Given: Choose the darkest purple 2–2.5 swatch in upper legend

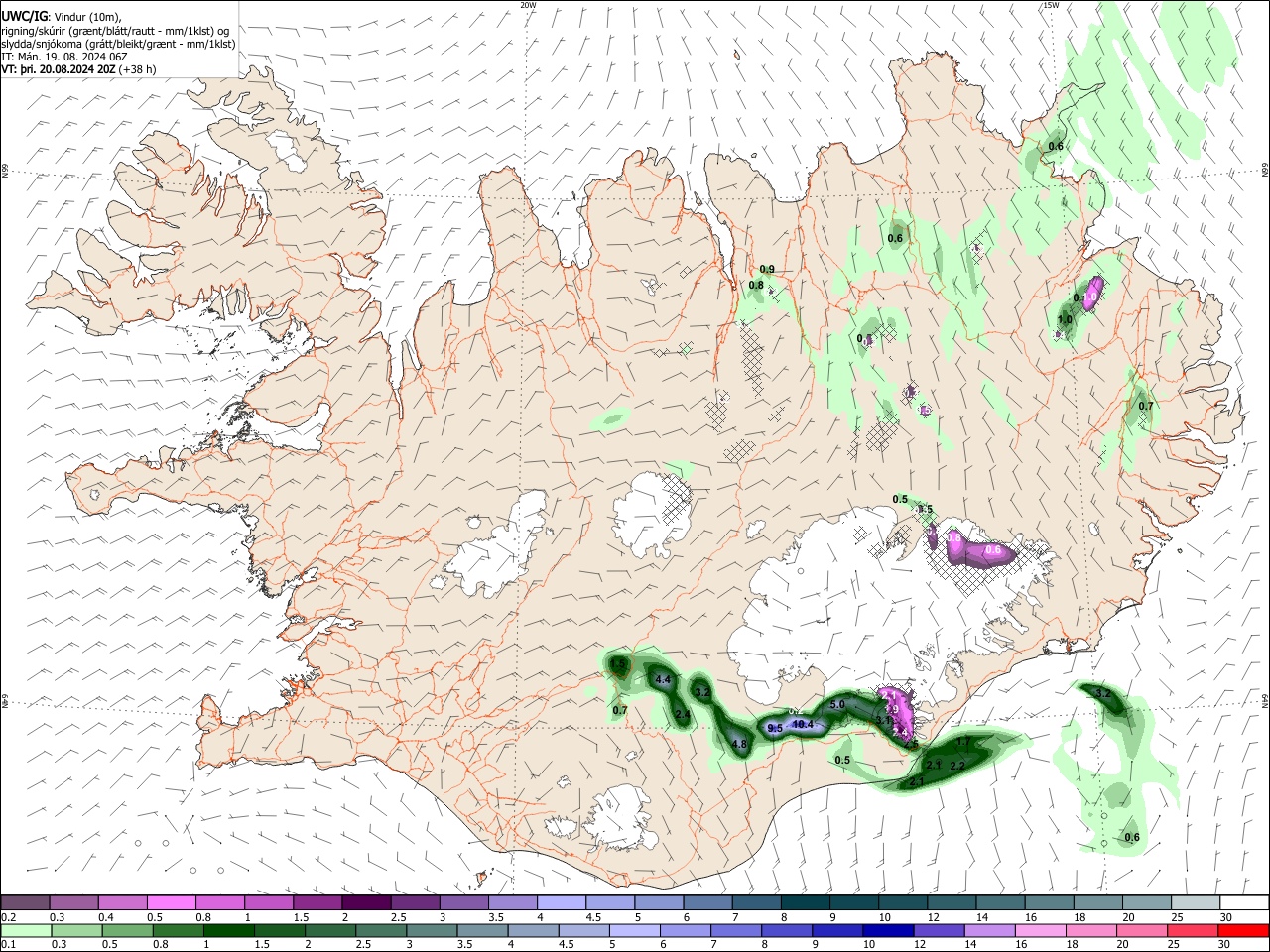Looking at the screenshot, I should (x=366, y=903).
